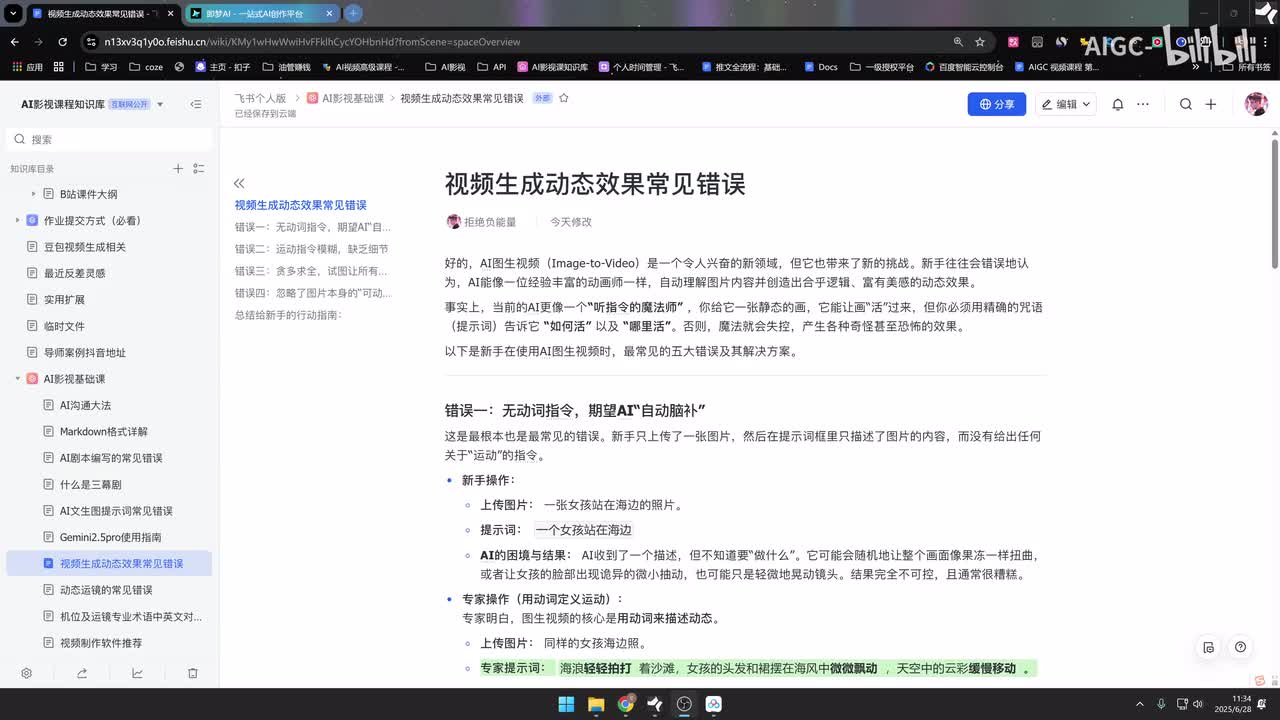The image size is (1280, 720).
Task: Bookmark this page with star icon
Action: coord(980,42)
